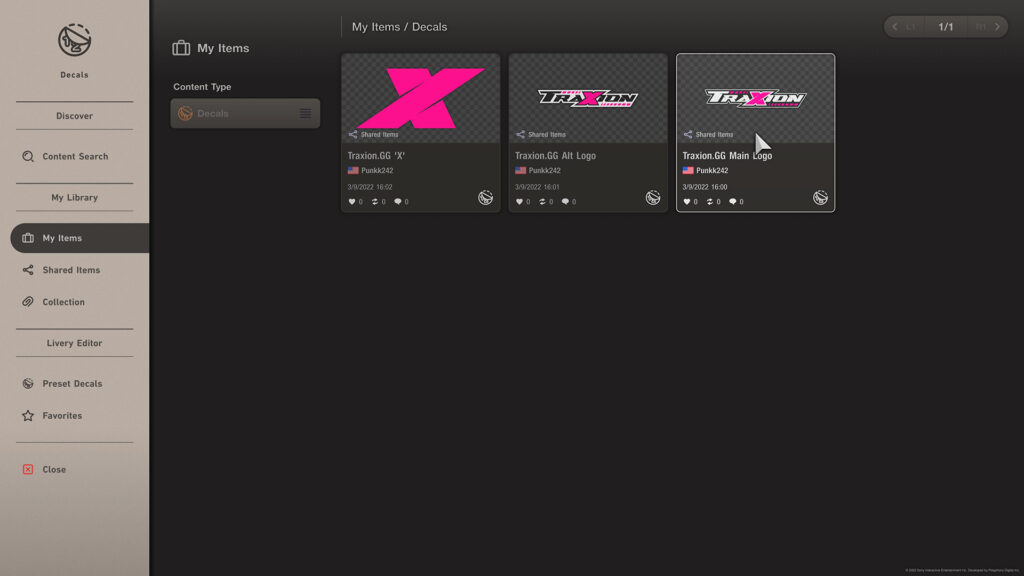
Task: Click the decal type icon on Main Logo card
Action: [820, 198]
